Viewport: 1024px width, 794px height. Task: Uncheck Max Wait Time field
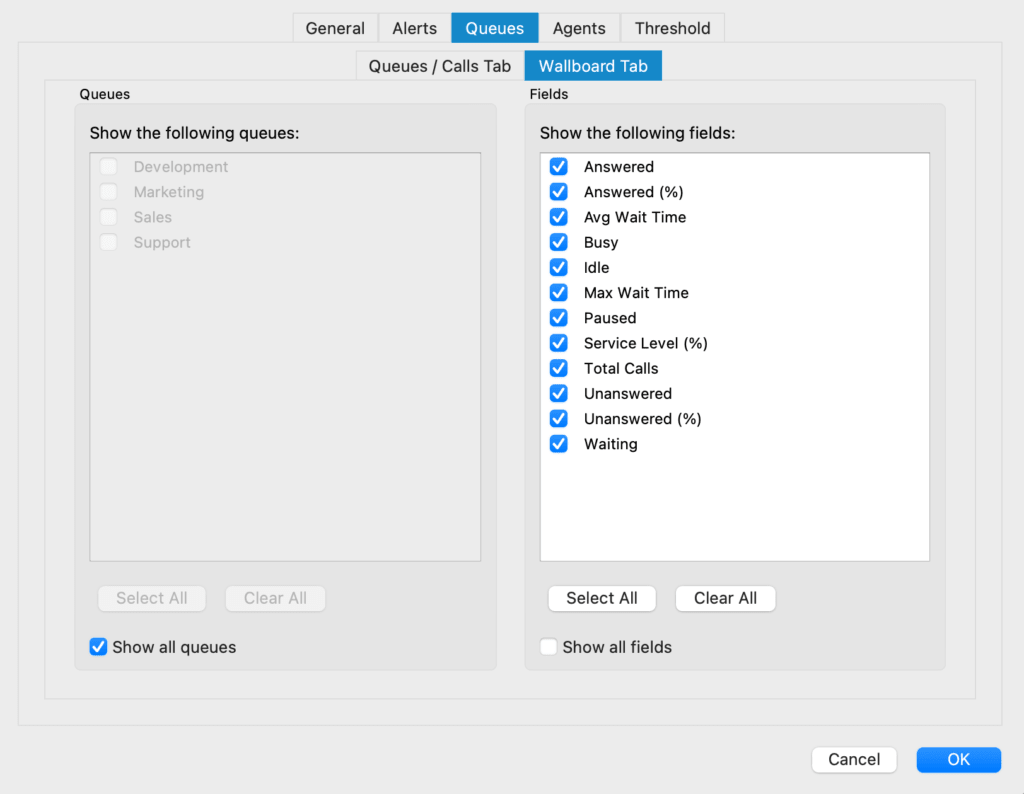558,293
